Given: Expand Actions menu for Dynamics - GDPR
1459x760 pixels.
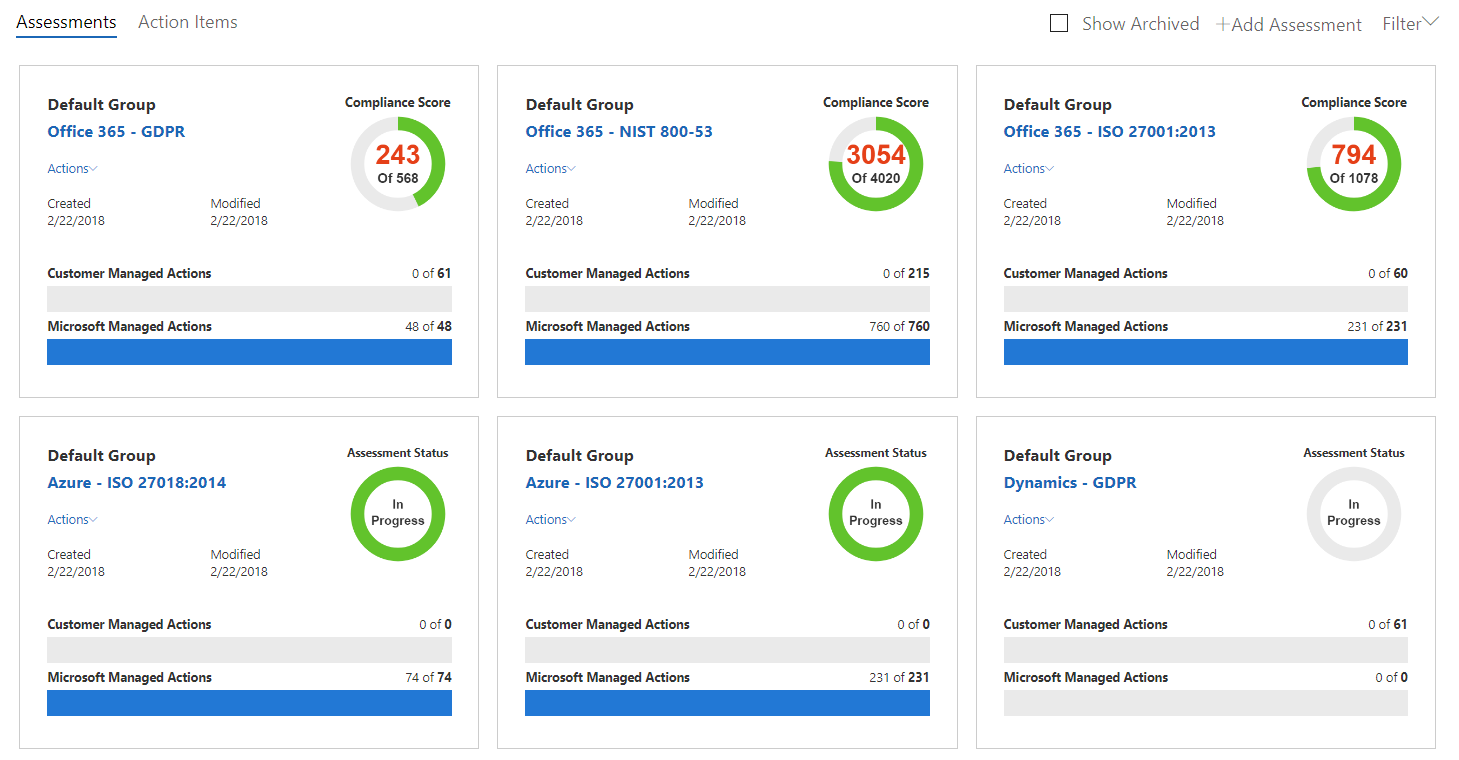Looking at the screenshot, I should pyautogui.click(x=1029, y=519).
